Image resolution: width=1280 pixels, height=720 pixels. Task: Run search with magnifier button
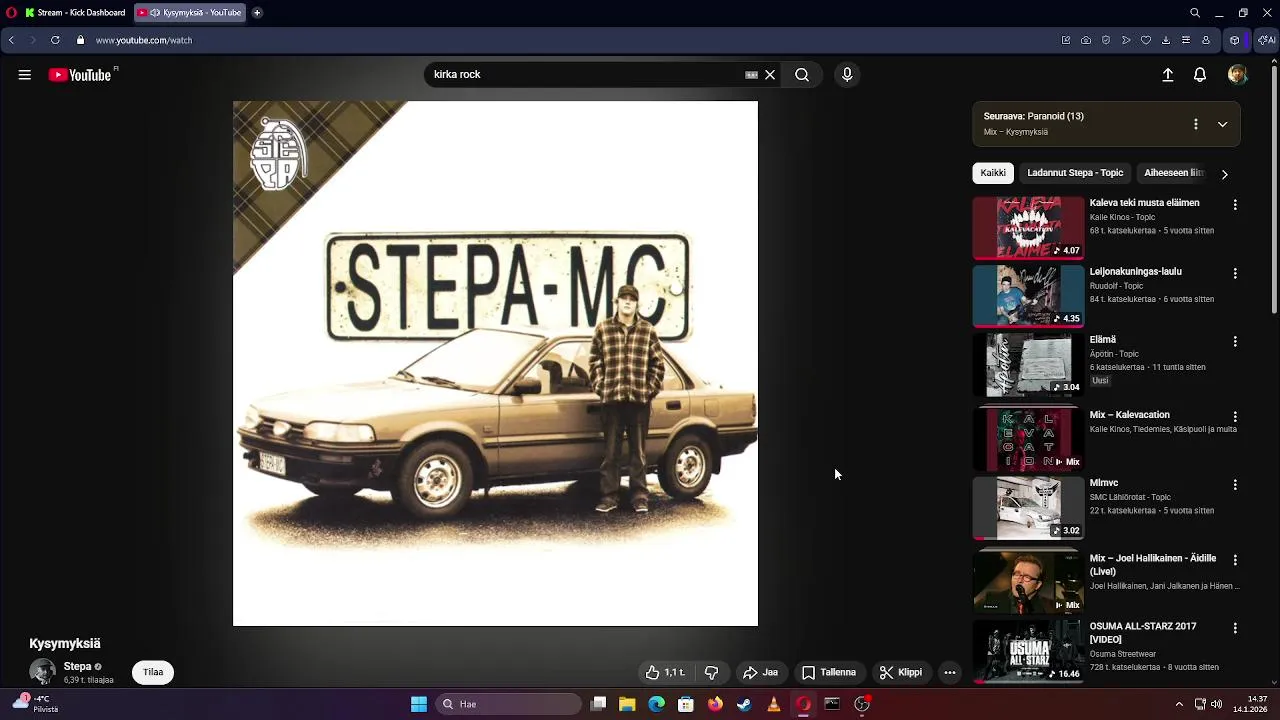pyautogui.click(x=802, y=75)
